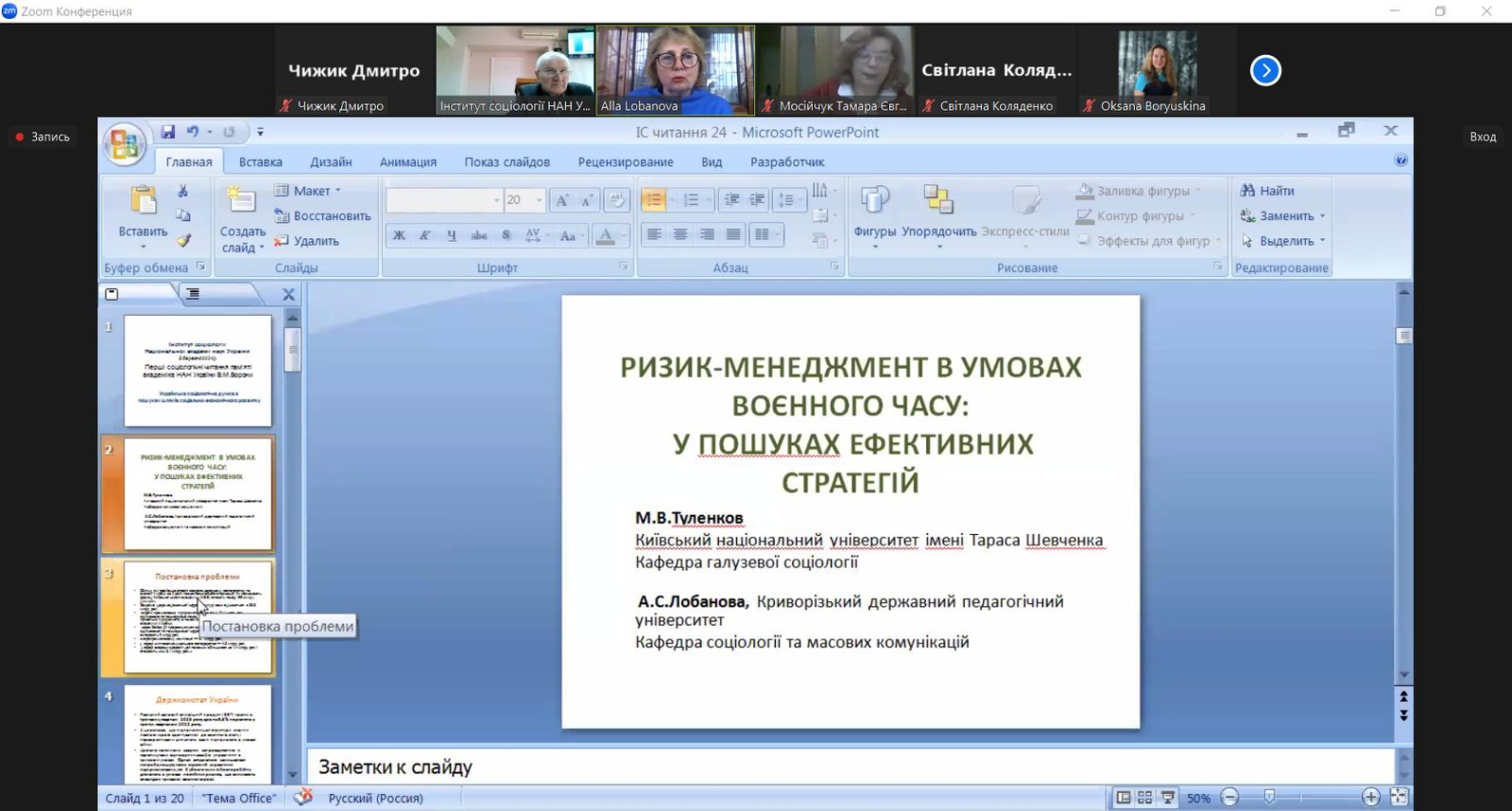
Task: Click zoom in plus button
Action: tap(1371, 797)
